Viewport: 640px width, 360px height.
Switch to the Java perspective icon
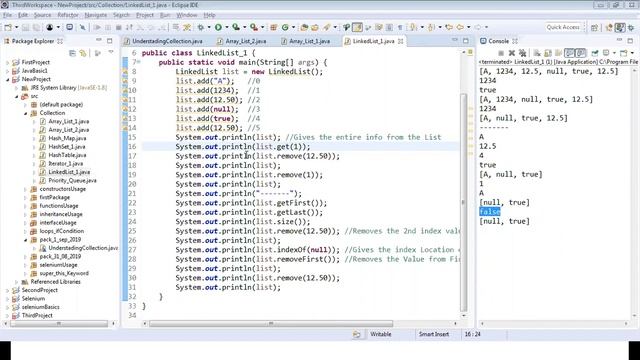[620, 27]
